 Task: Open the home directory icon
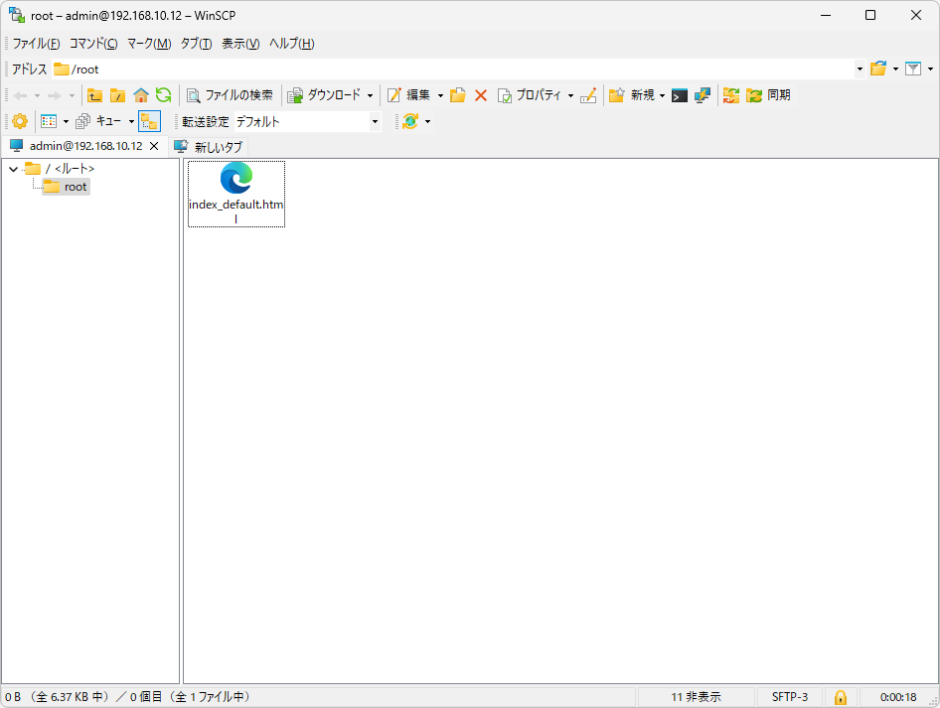point(139,95)
